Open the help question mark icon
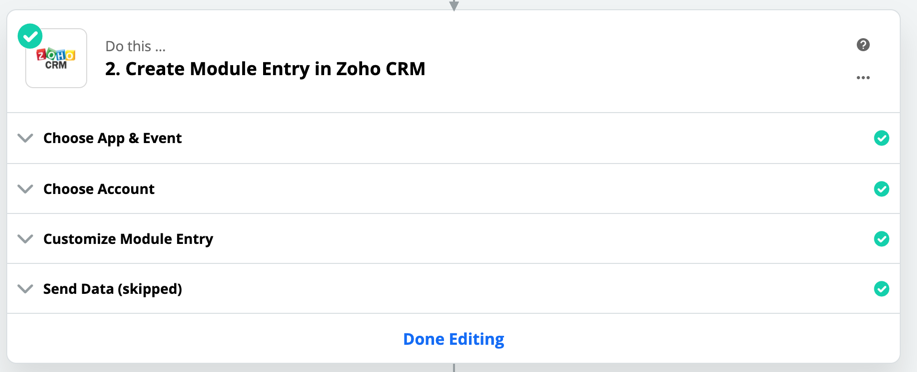 click(863, 45)
